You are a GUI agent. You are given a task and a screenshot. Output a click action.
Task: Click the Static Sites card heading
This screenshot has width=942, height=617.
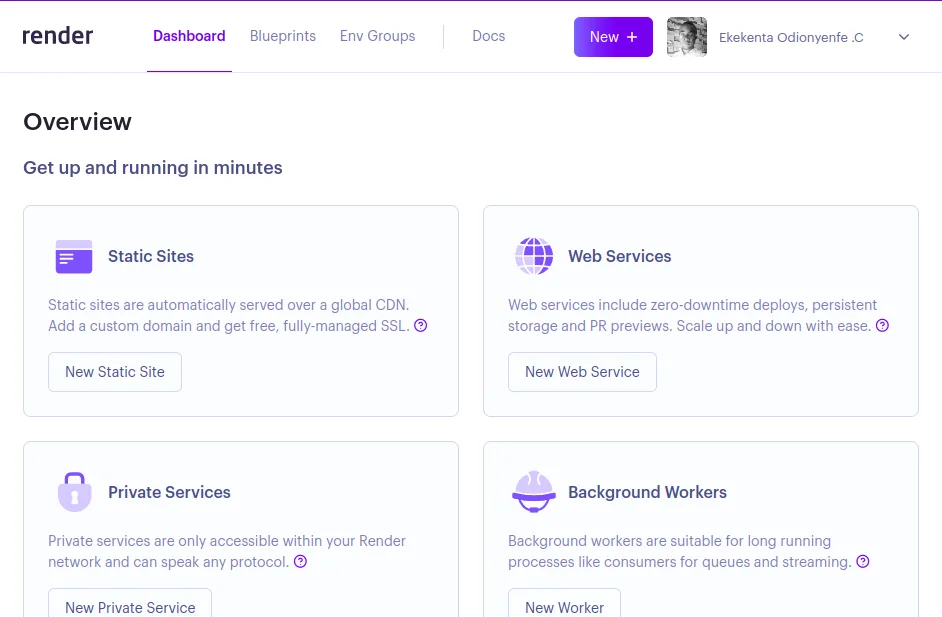click(x=151, y=257)
